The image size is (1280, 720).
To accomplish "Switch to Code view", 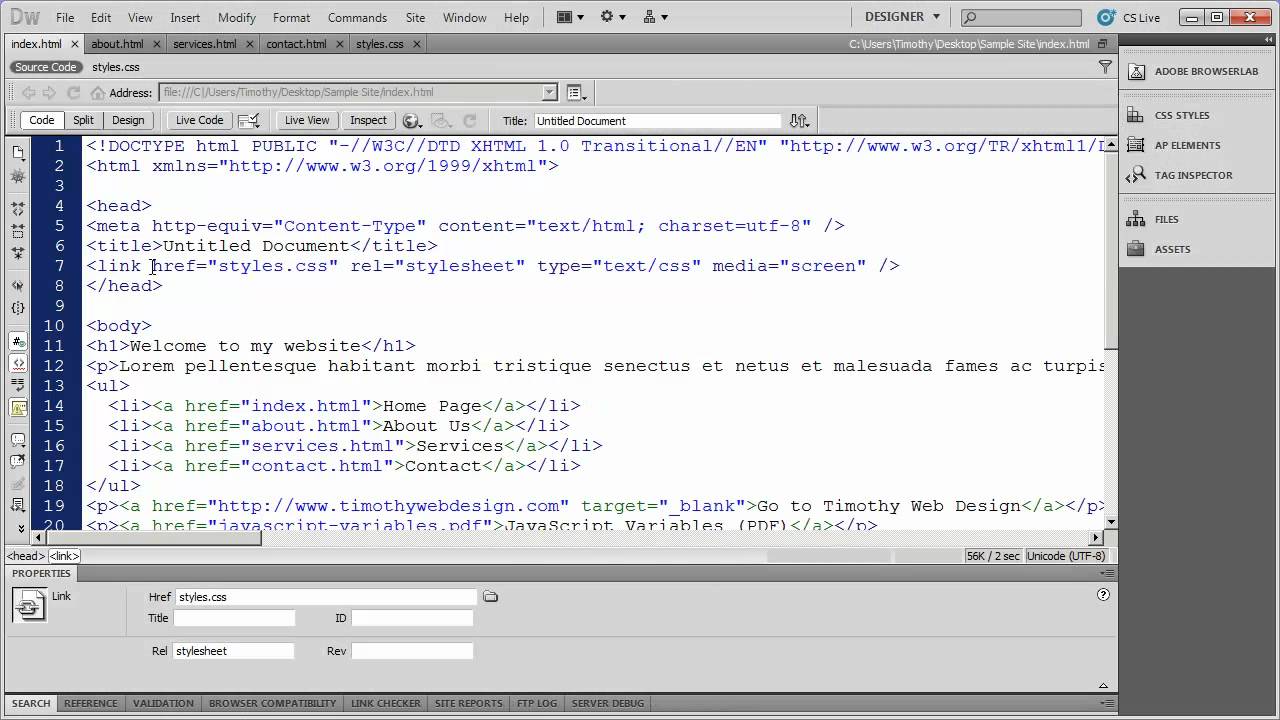I will [41, 120].
